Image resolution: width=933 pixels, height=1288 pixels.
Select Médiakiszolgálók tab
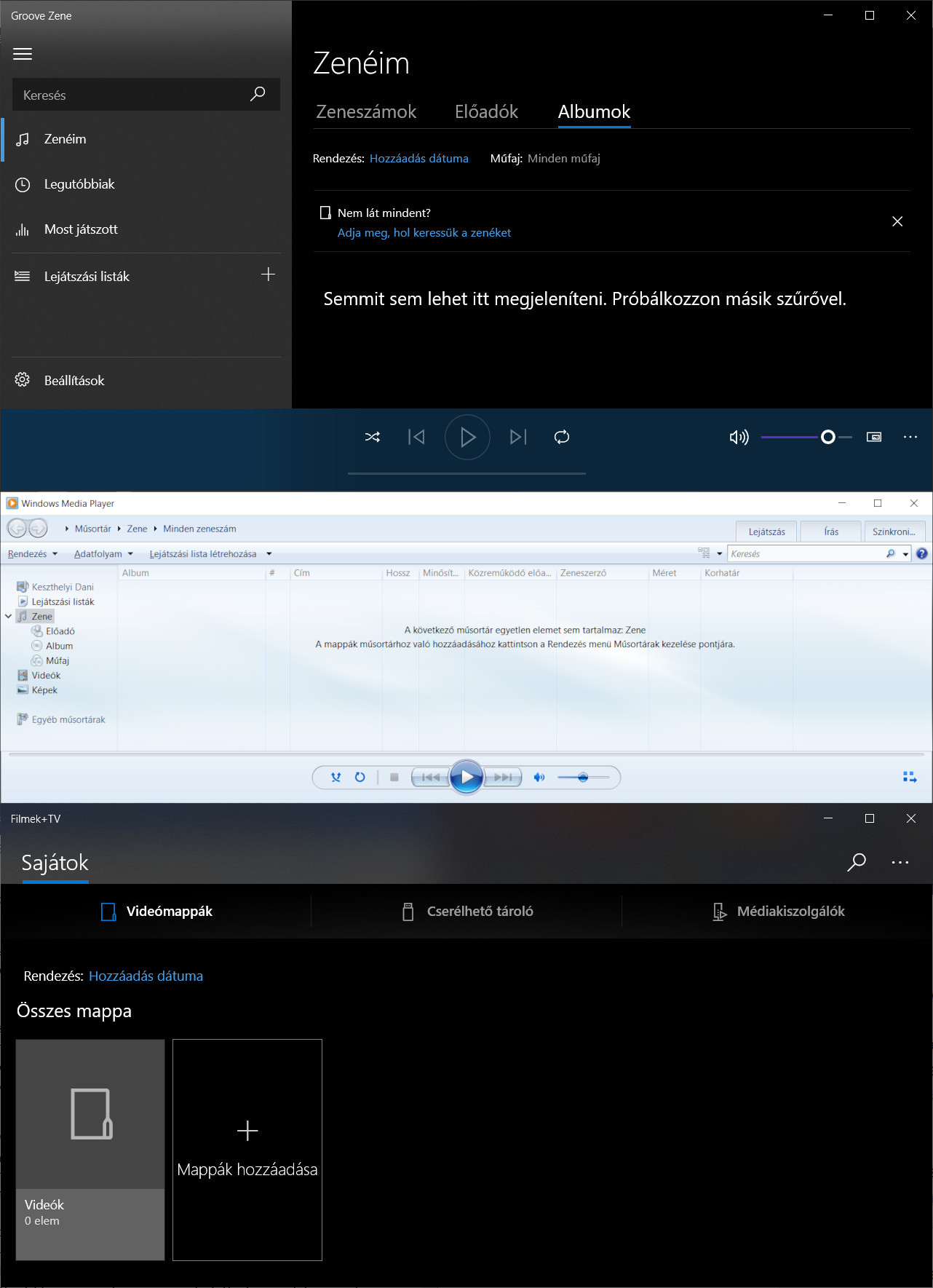click(x=778, y=912)
